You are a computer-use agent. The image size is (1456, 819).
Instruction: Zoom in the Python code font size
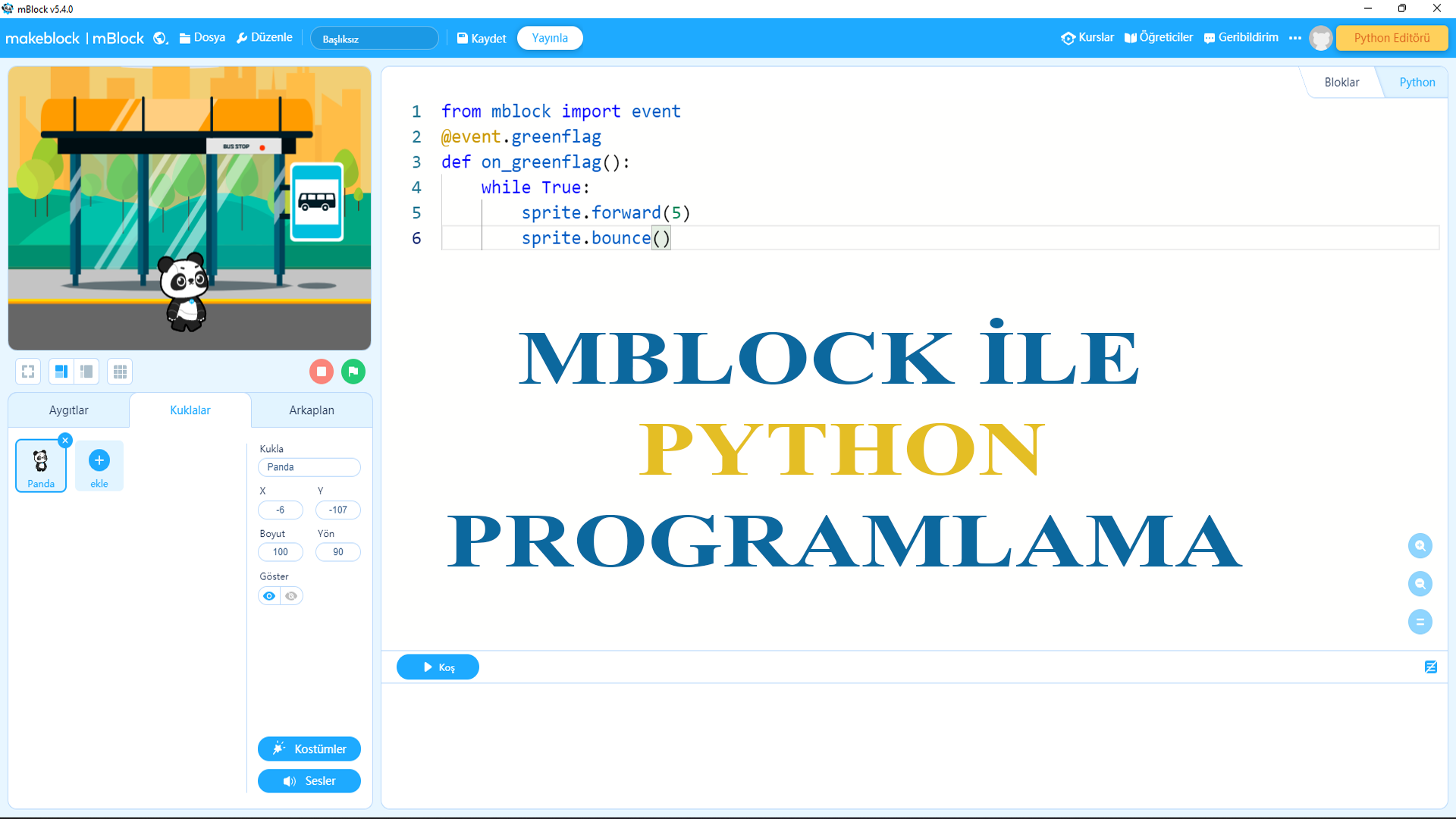(x=1420, y=545)
